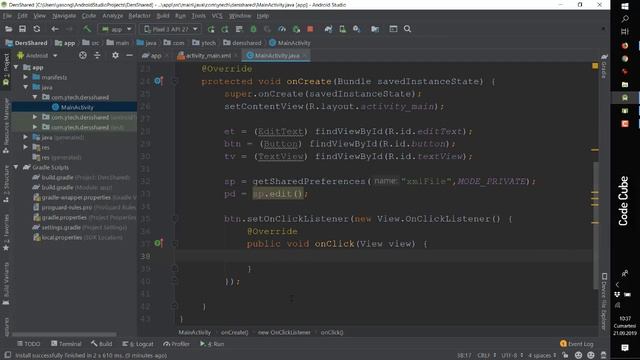Toggle the Build Variants tool window stripe
The height and width of the screenshot is (360, 640).
coord(6,283)
